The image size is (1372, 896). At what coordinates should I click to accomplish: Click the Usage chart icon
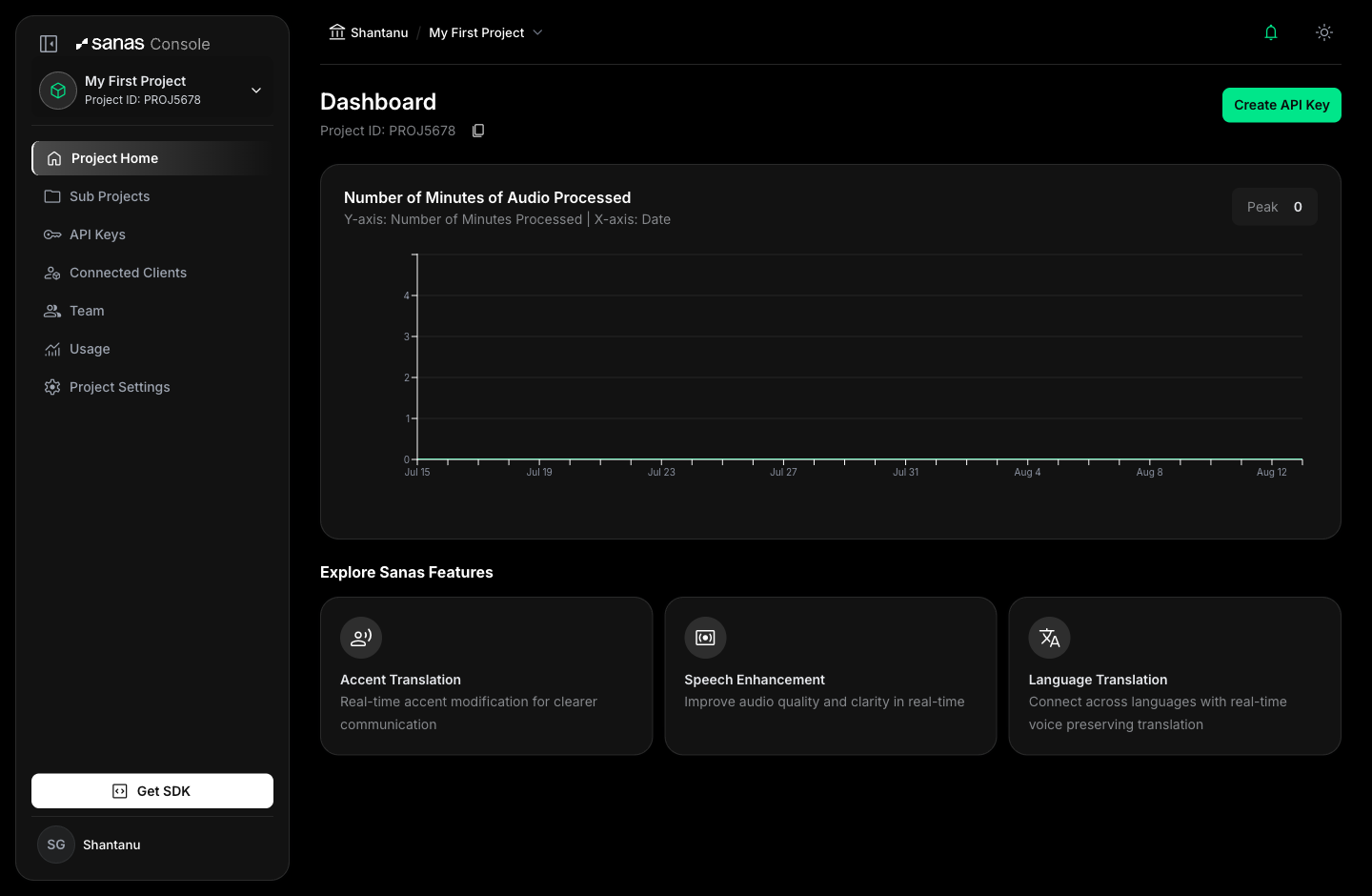click(x=52, y=349)
